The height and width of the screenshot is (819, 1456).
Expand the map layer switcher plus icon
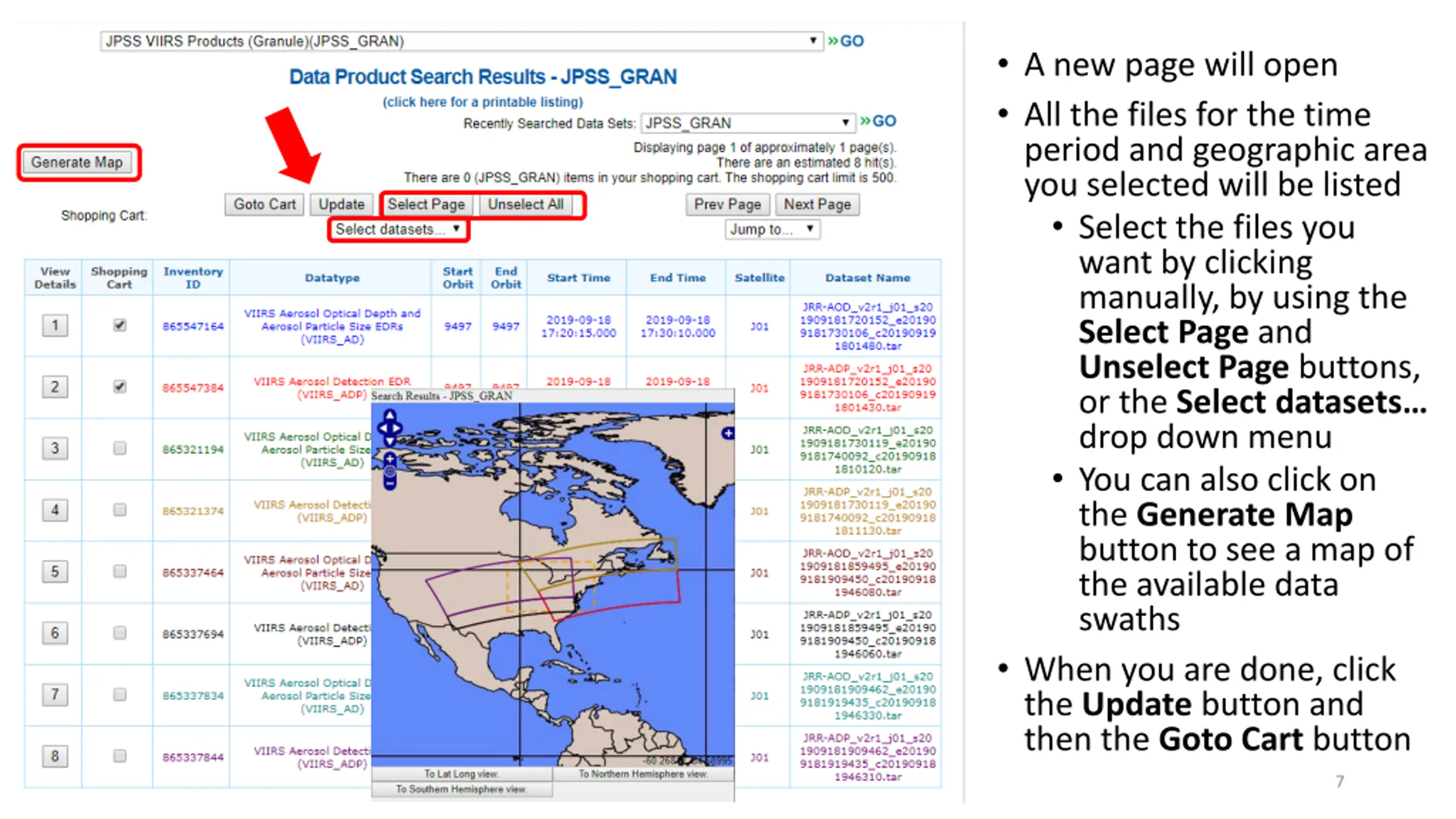[x=727, y=433]
